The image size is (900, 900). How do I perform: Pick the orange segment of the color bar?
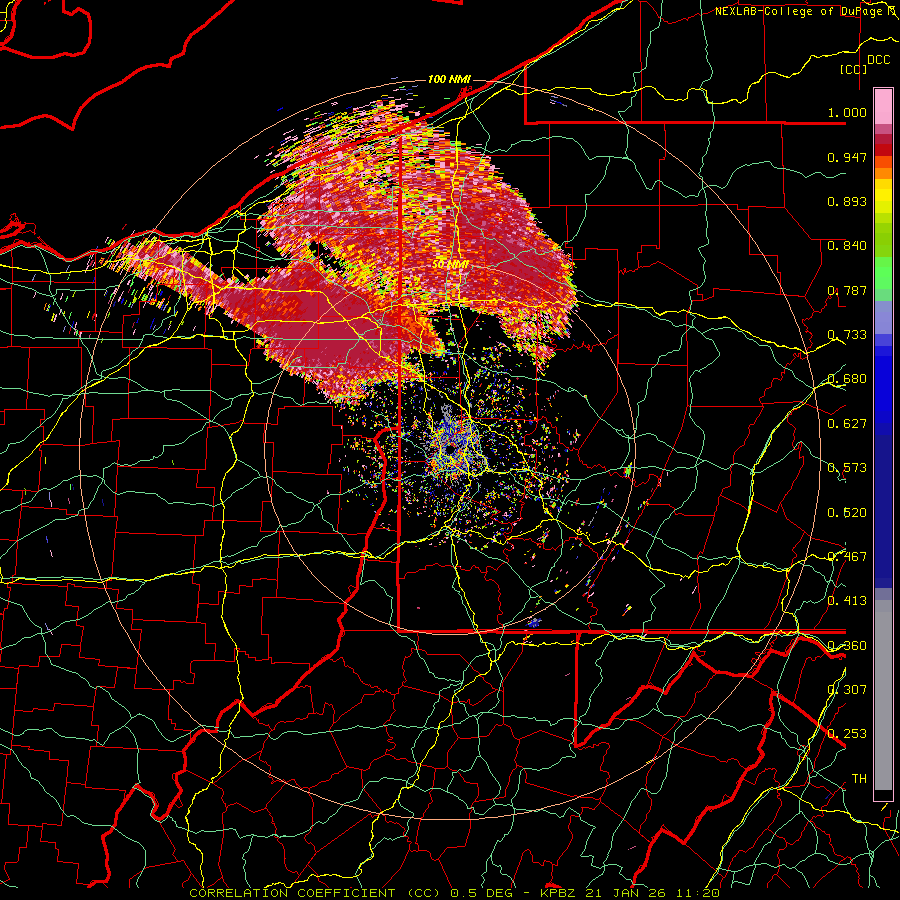click(883, 173)
